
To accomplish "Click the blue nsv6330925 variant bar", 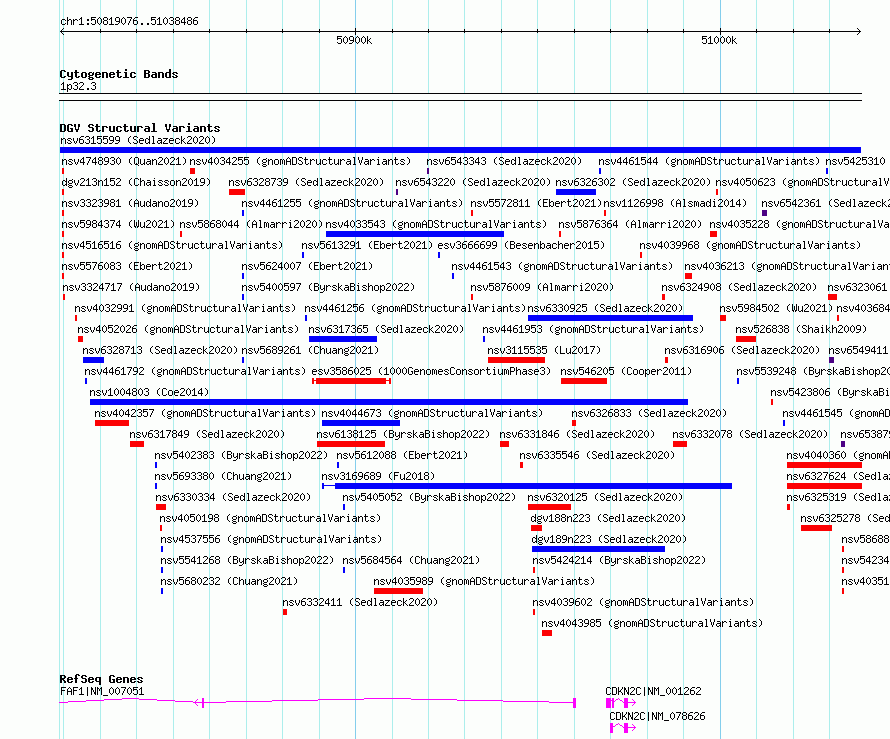I will coord(610,318).
